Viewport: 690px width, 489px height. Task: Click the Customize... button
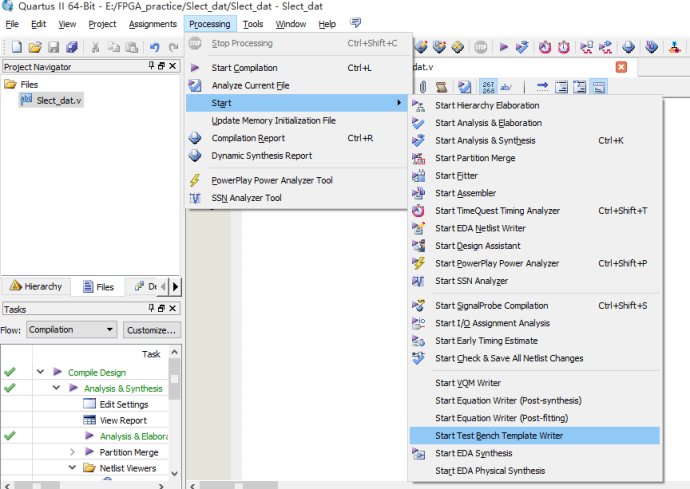click(x=151, y=330)
